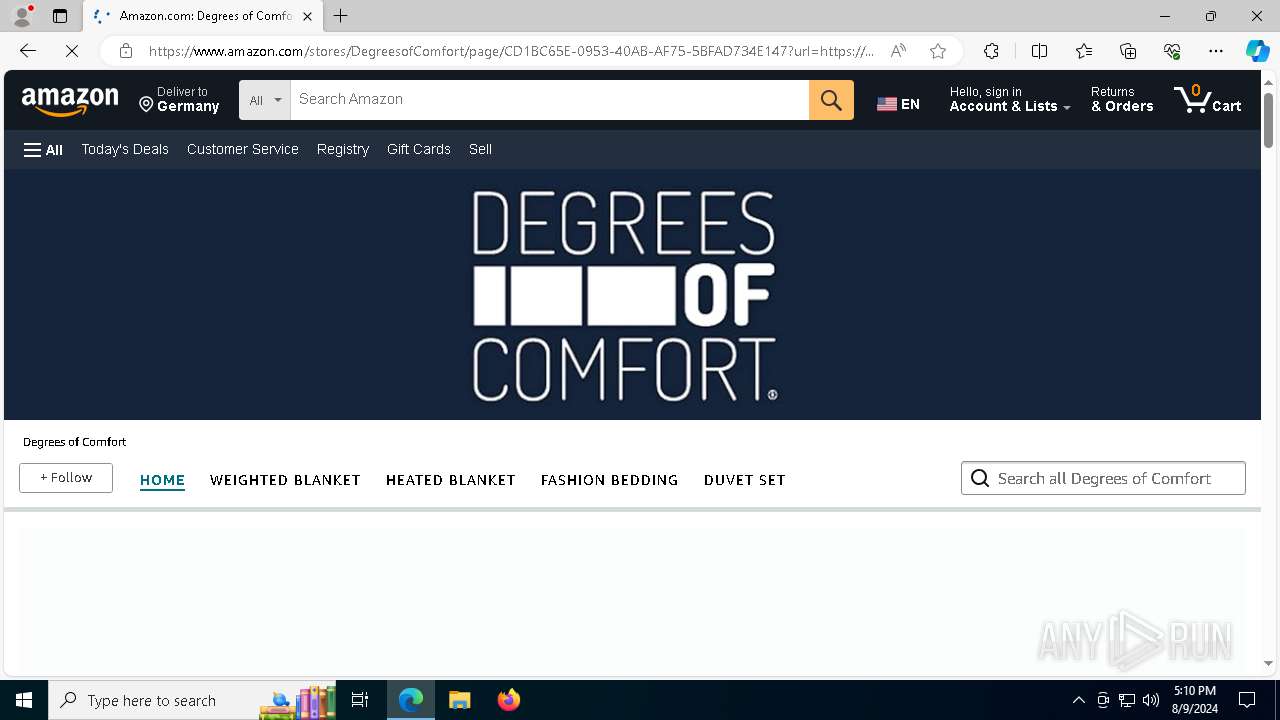The height and width of the screenshot is (720, 1280).
Task: Add this page to favorites
Action: (938, 51)
